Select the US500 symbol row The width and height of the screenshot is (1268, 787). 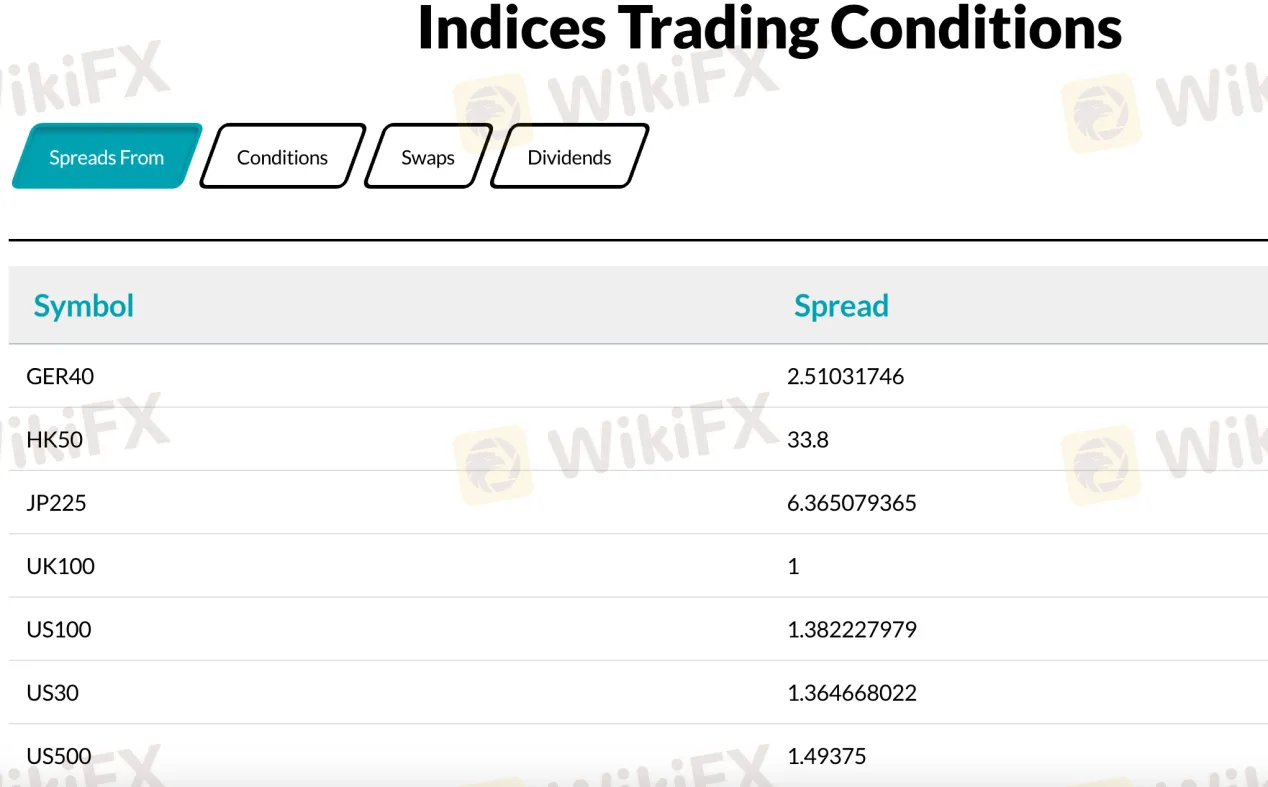(x=638, y=755)
